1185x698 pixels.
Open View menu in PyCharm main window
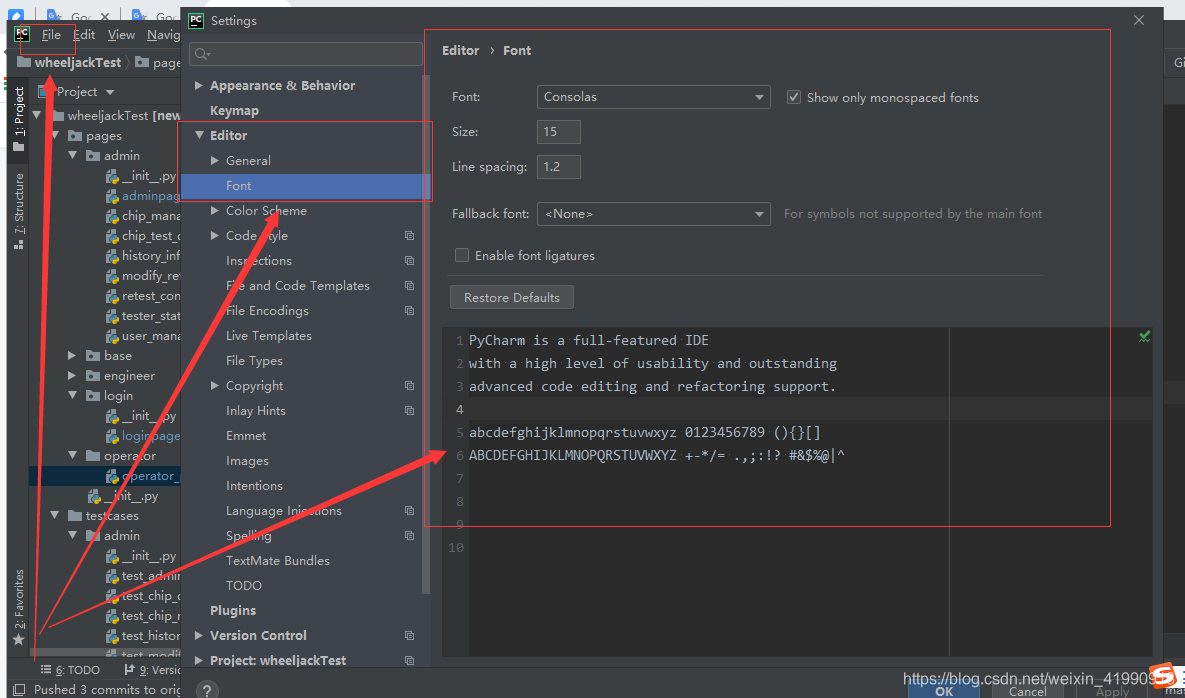pyautogui.click(x=121, y=35)
